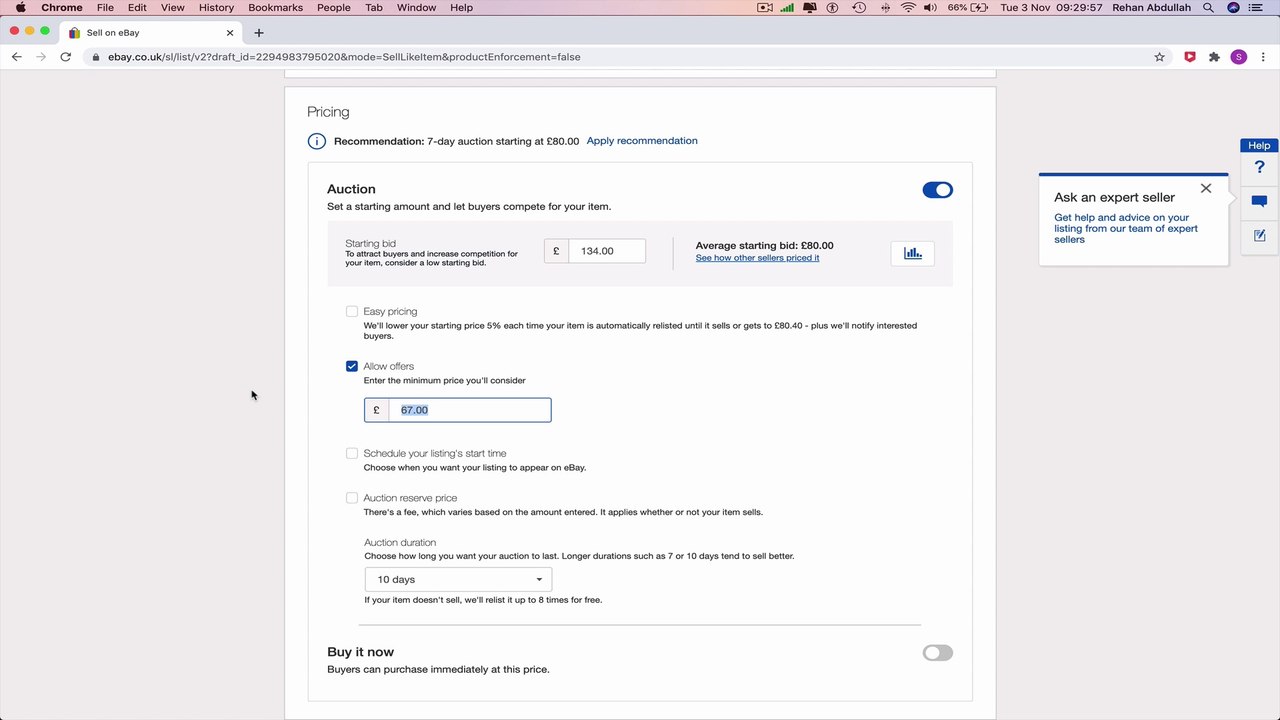Screen dimensions: 1280x720
Task: Click the padlock site info icon
Action: click(x=96, y=57)
